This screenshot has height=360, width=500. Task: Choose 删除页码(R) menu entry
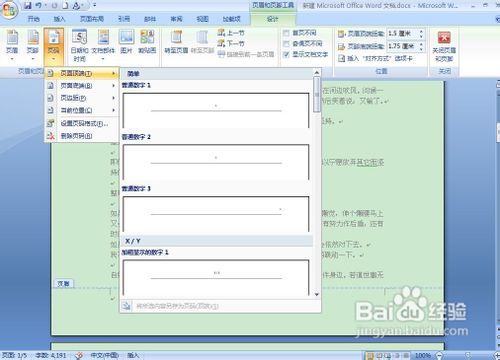pos(82,136)
